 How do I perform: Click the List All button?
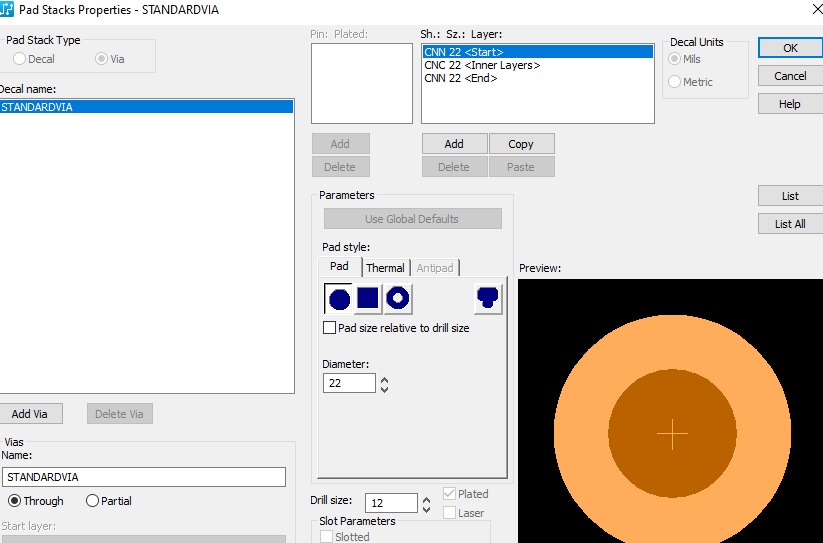(x=790, y=224)
